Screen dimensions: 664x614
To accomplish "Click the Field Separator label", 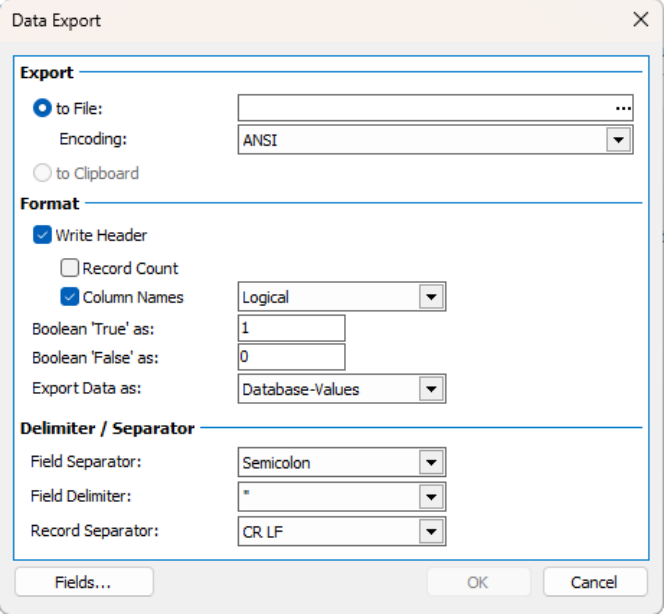I will [86, 461].
